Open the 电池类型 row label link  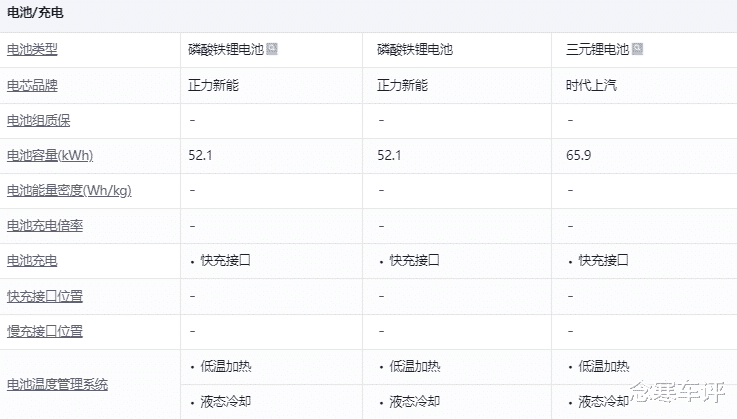pos(32,49)
